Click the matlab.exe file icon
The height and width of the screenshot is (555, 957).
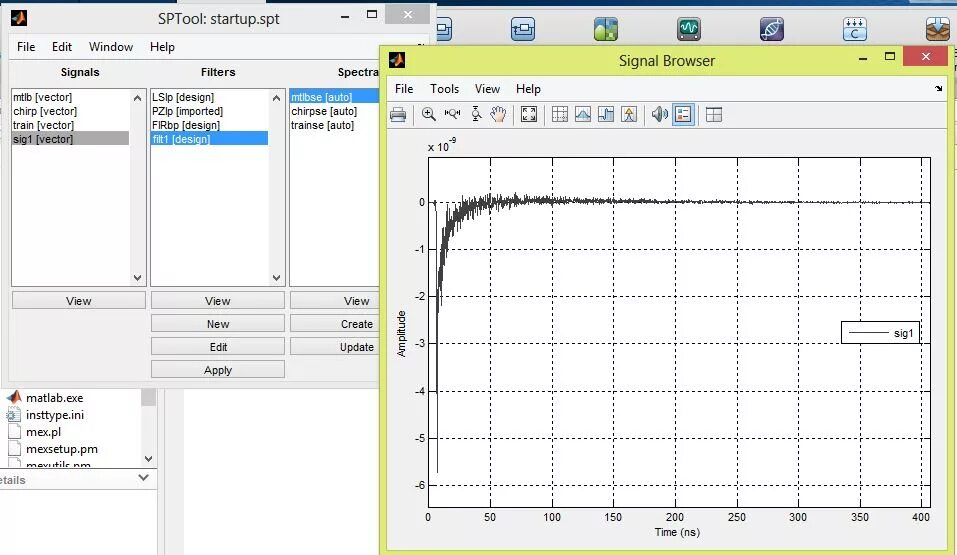(14, 397)
